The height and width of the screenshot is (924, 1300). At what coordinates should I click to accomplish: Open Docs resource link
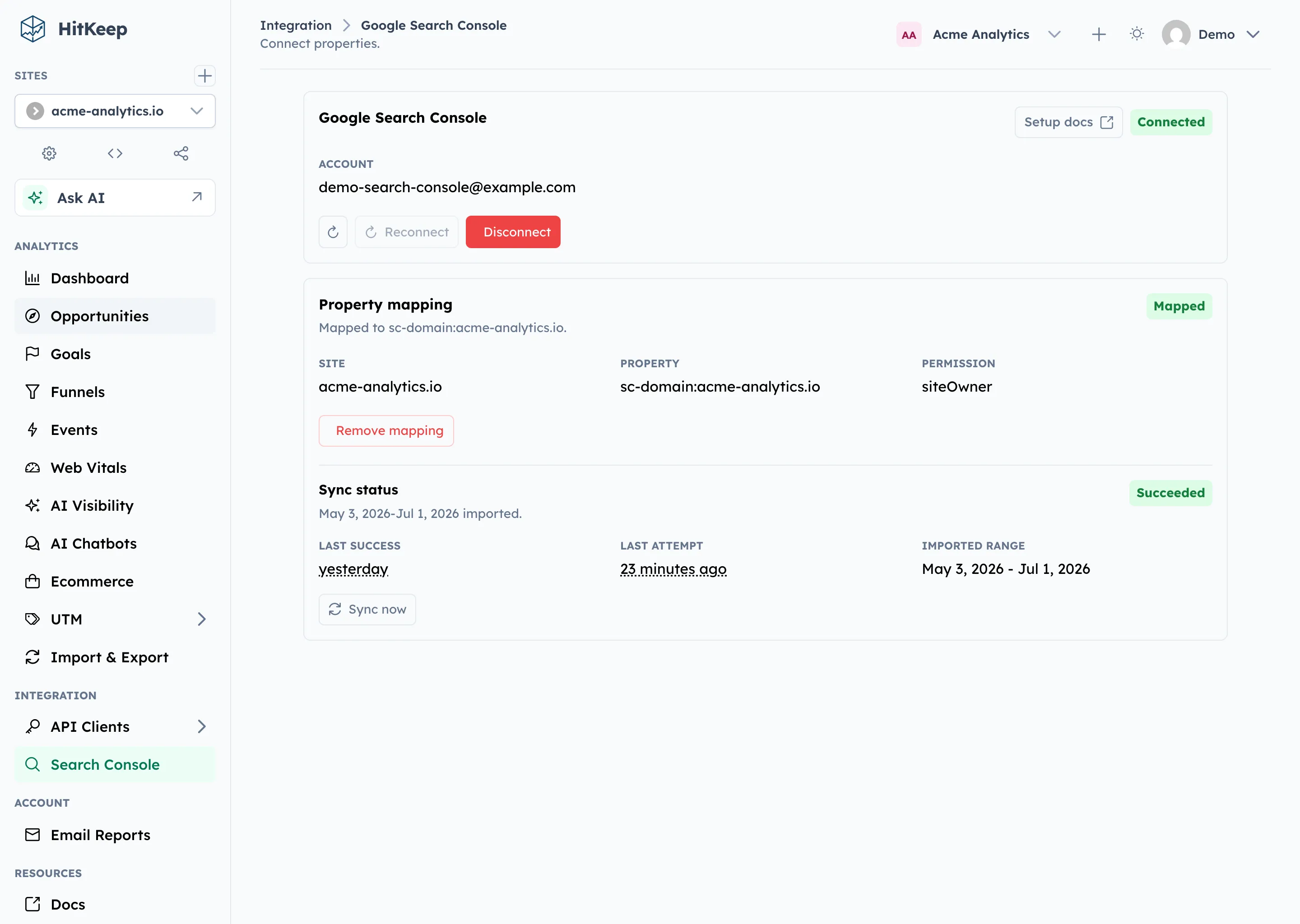click(115, 904)
